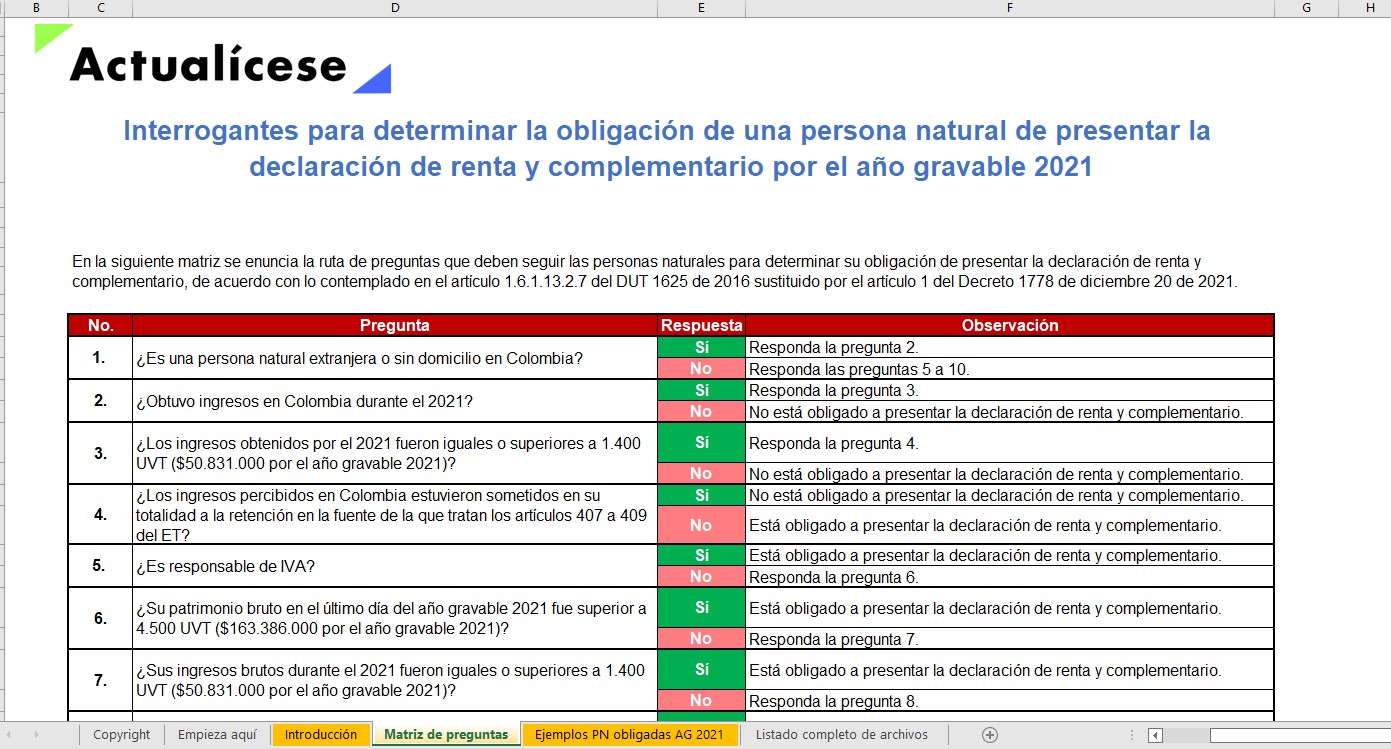Select the Matriz de preguntas tab
The width and height of the screenshot is (1391, 749).
click(x=446, y=735)
